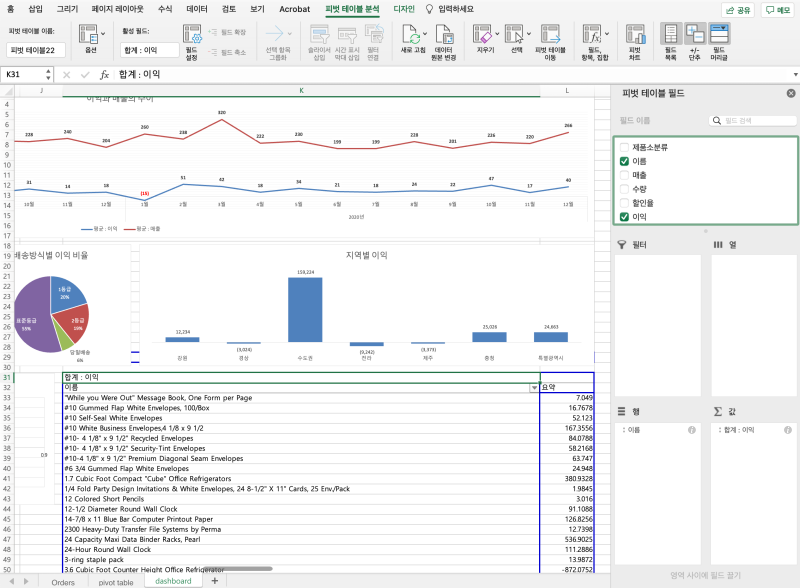Click the 필드 검색 search box

click(753, 120)
